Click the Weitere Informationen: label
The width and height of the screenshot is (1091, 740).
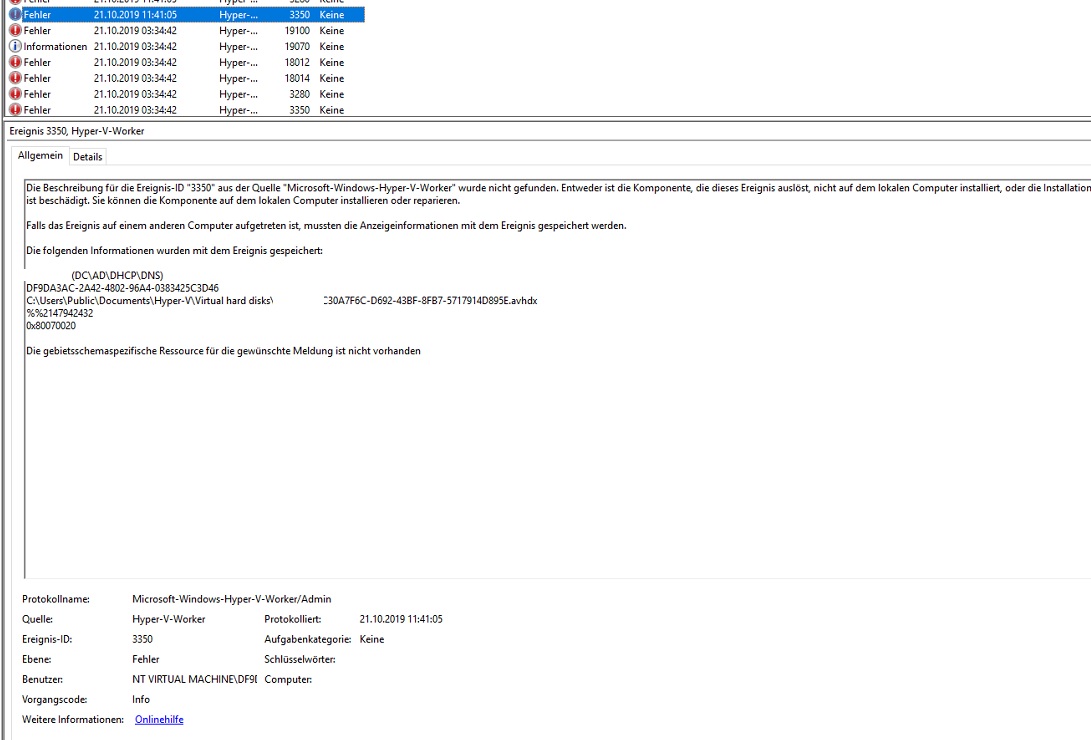pyautogui.click(x=73, y=720)
